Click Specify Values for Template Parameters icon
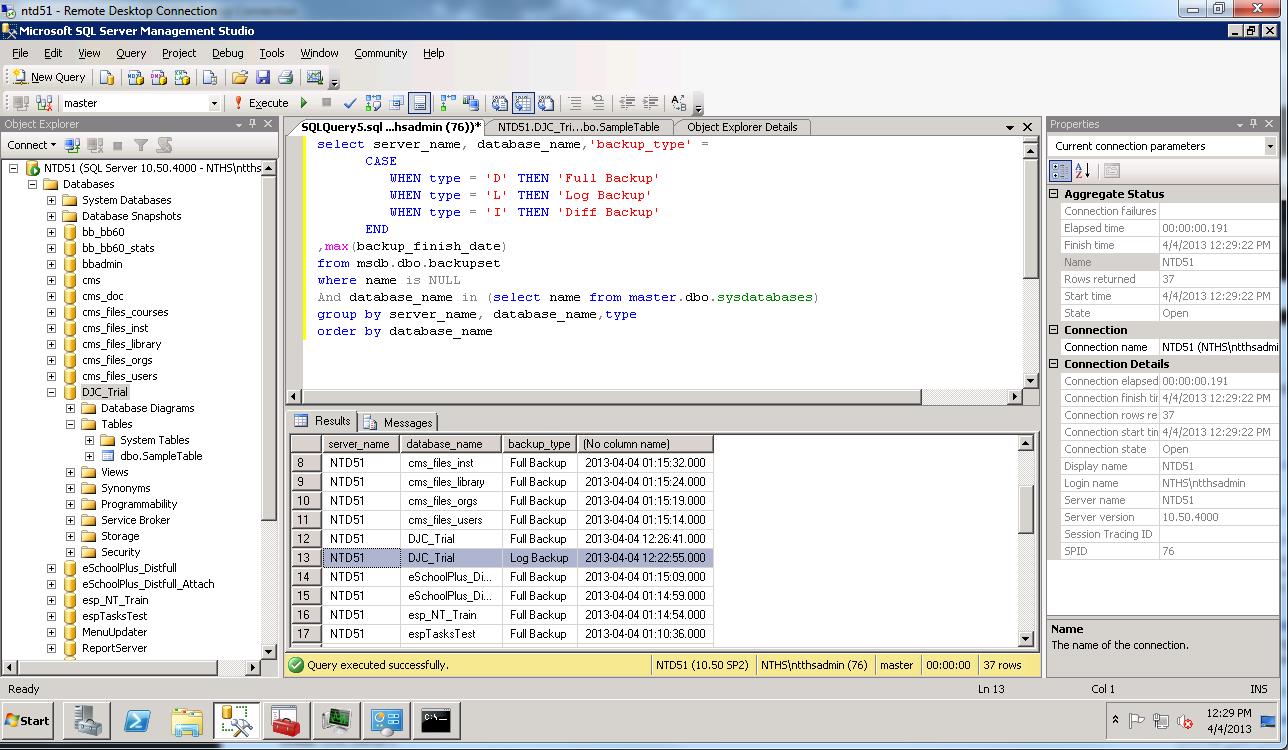Image resolution: width=1288 pixels, height=750 pixels. click(679, 103)
